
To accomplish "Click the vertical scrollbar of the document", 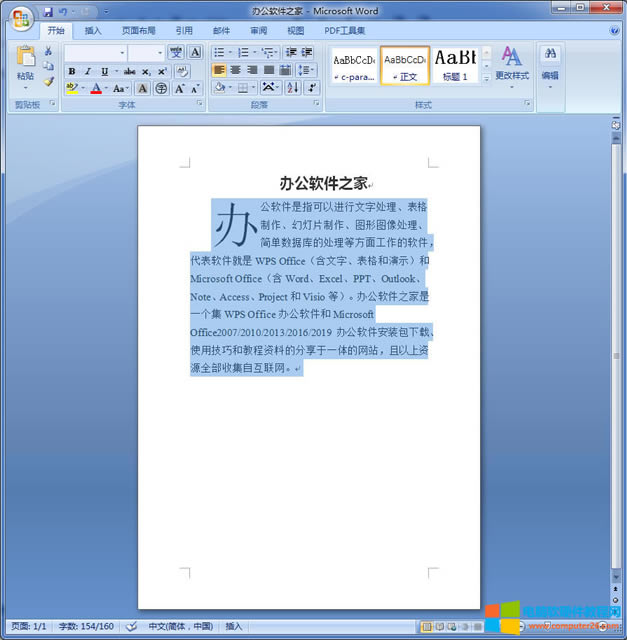I will point(616,350).
